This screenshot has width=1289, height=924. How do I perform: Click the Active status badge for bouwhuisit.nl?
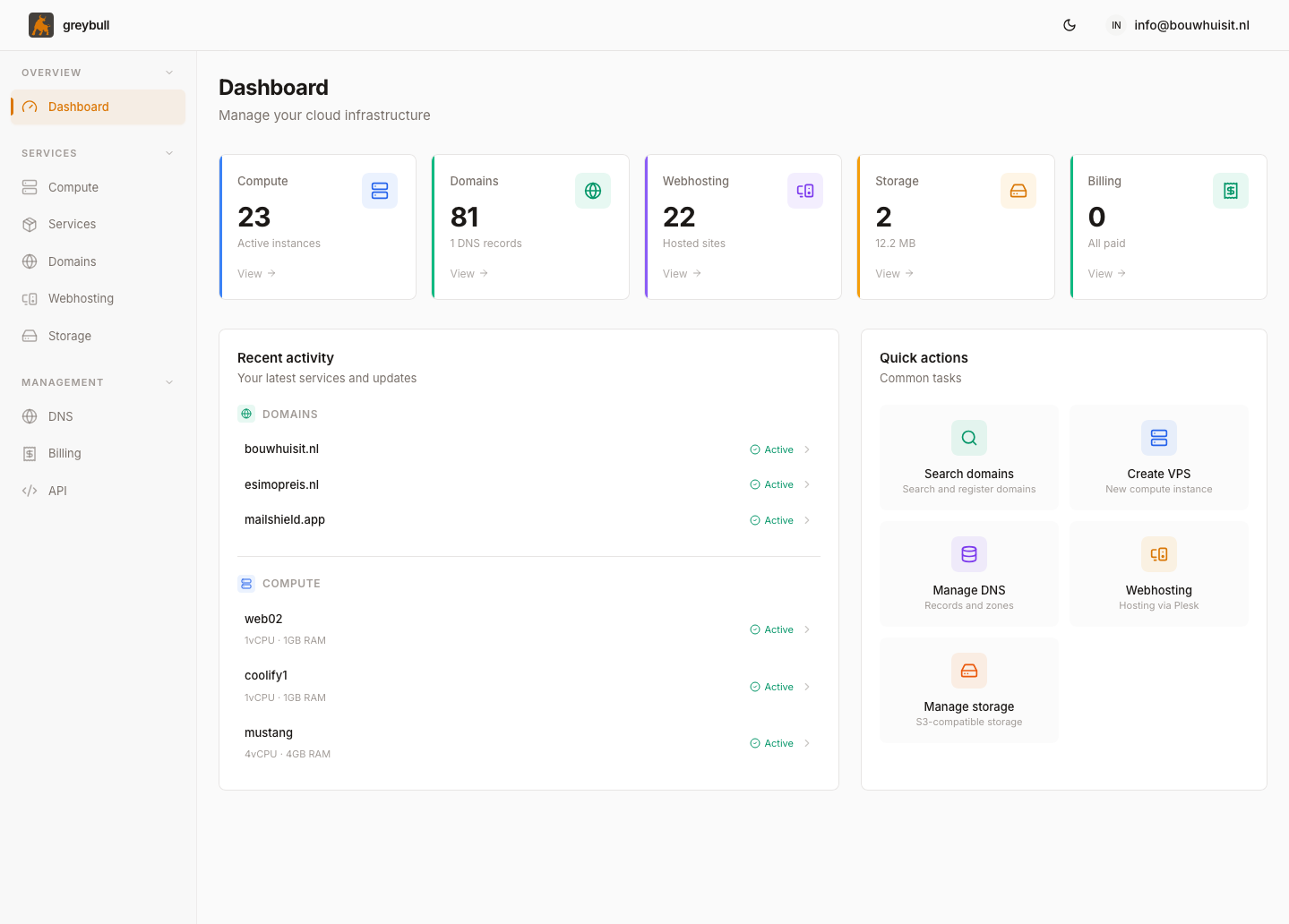tap(772, 449)
